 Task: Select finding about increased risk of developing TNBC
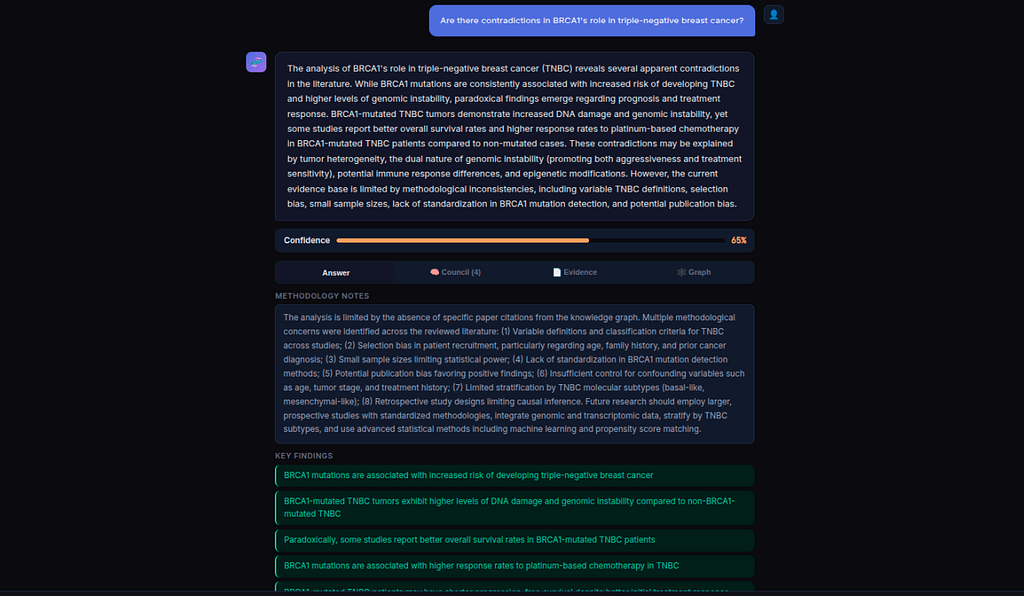[x=515, y=475]
